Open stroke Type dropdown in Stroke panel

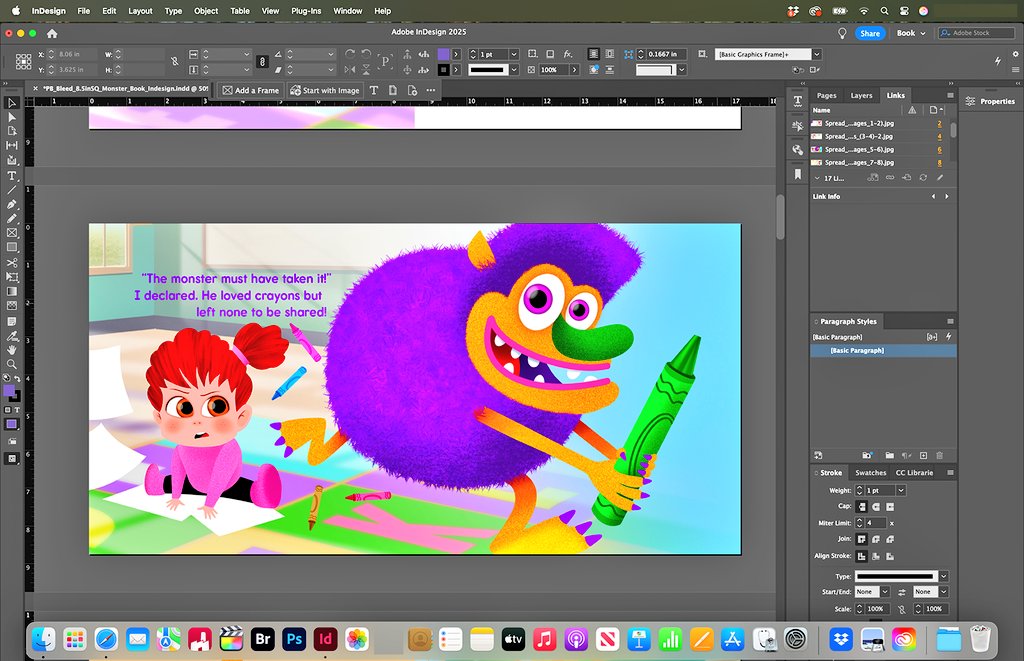pyautogui.click(x=944, y=576)
